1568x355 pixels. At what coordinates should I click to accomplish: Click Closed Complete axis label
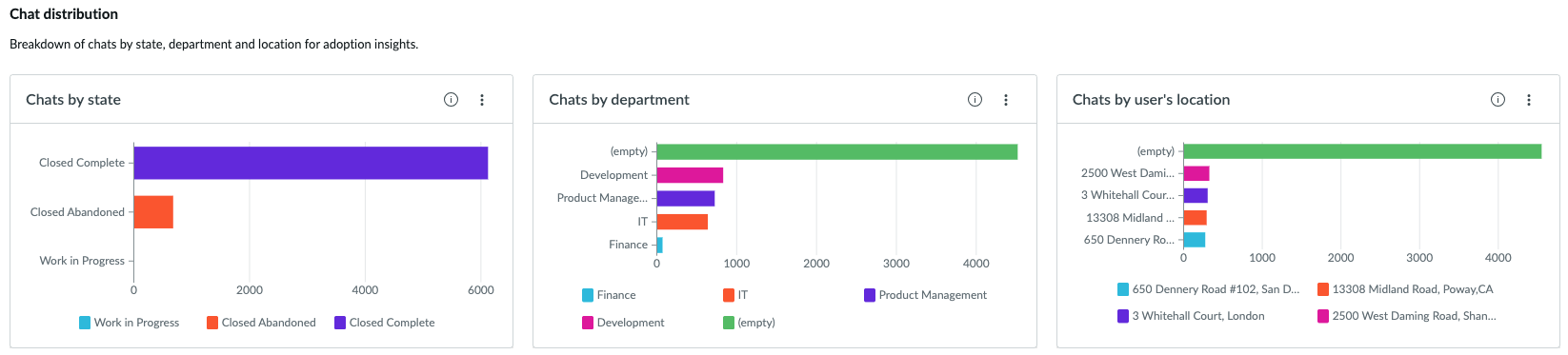pos(82,163)
